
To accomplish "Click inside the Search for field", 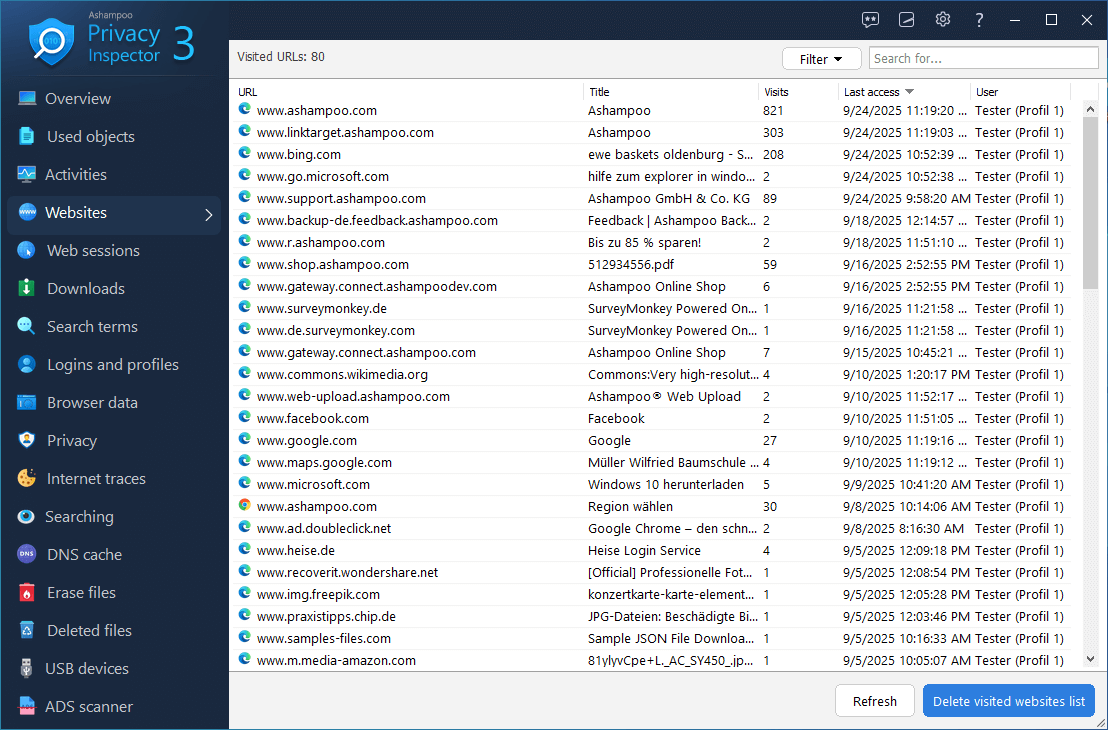I will pos(983,58).
